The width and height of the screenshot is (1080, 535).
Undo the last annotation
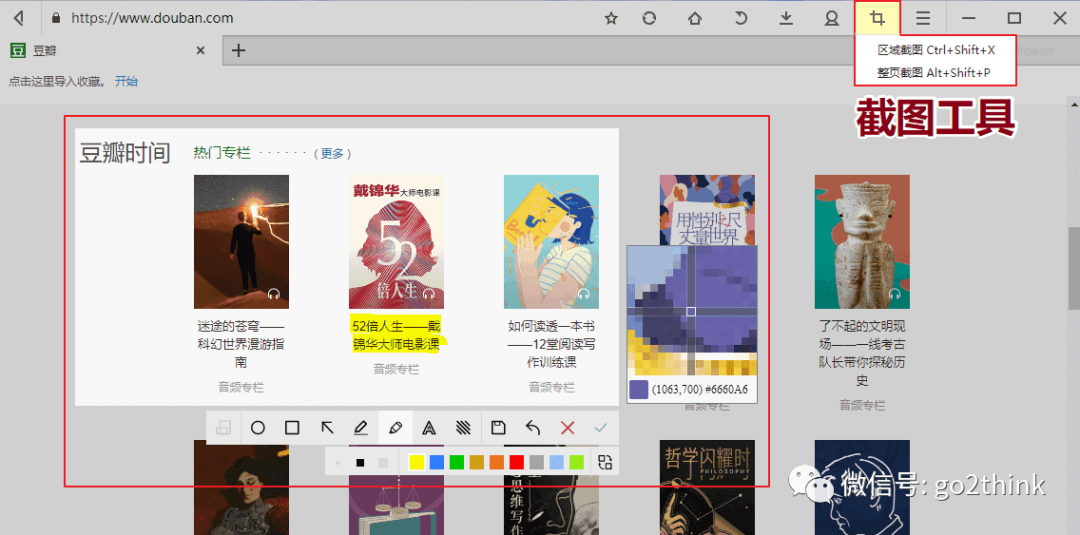point(532,428)
